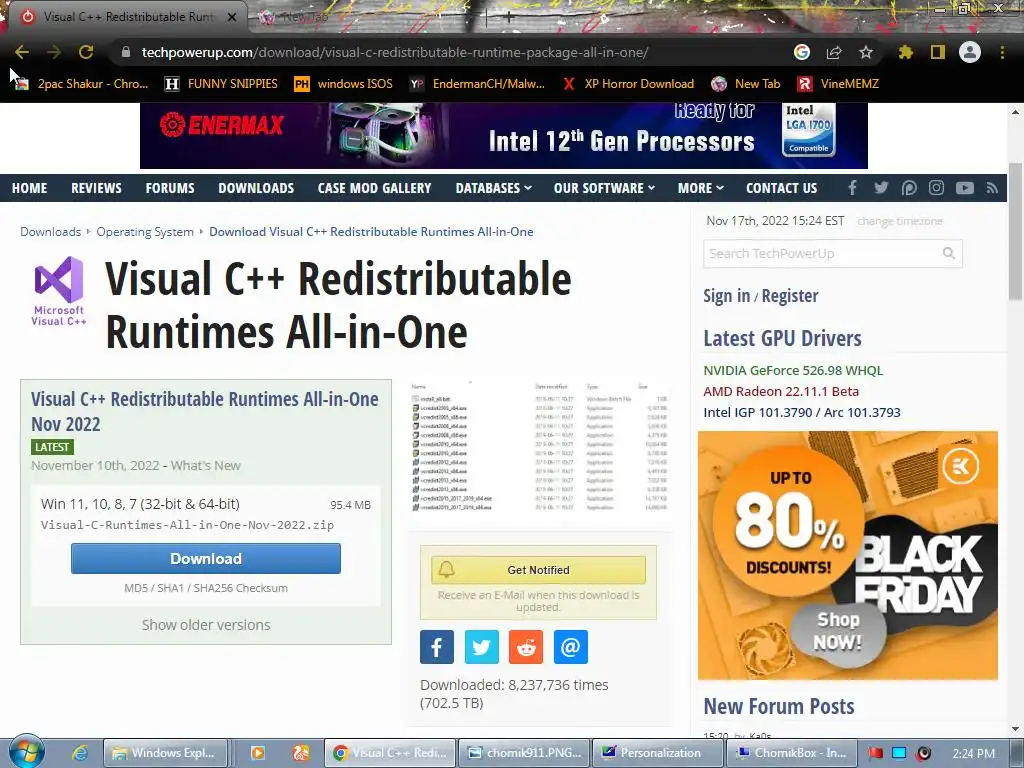Click the change timezone link
The image size is (1024, 768).
[899, 221]
